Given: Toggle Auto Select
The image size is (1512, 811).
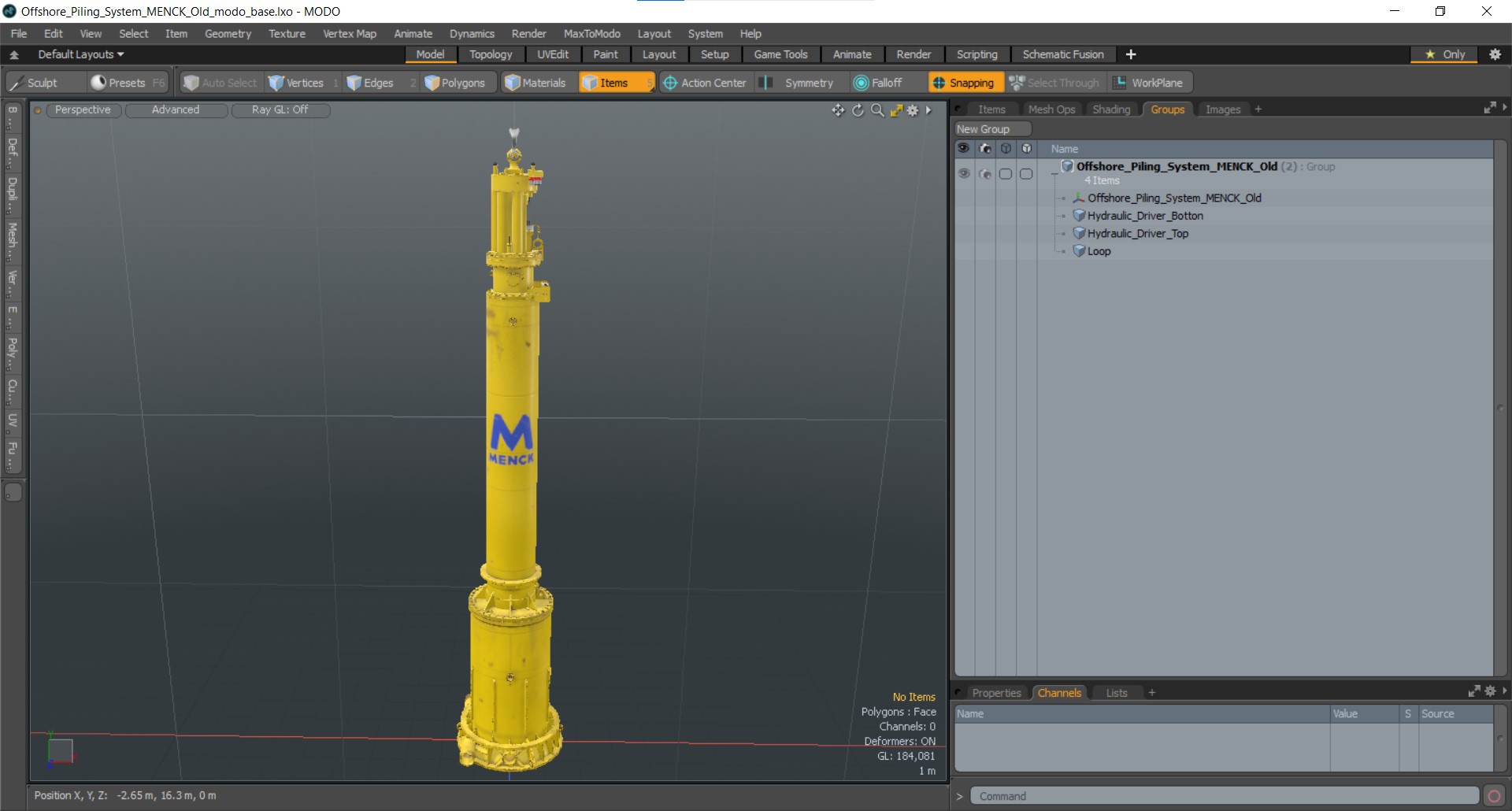Looking at the screenshot, I should tap(220, 83).
